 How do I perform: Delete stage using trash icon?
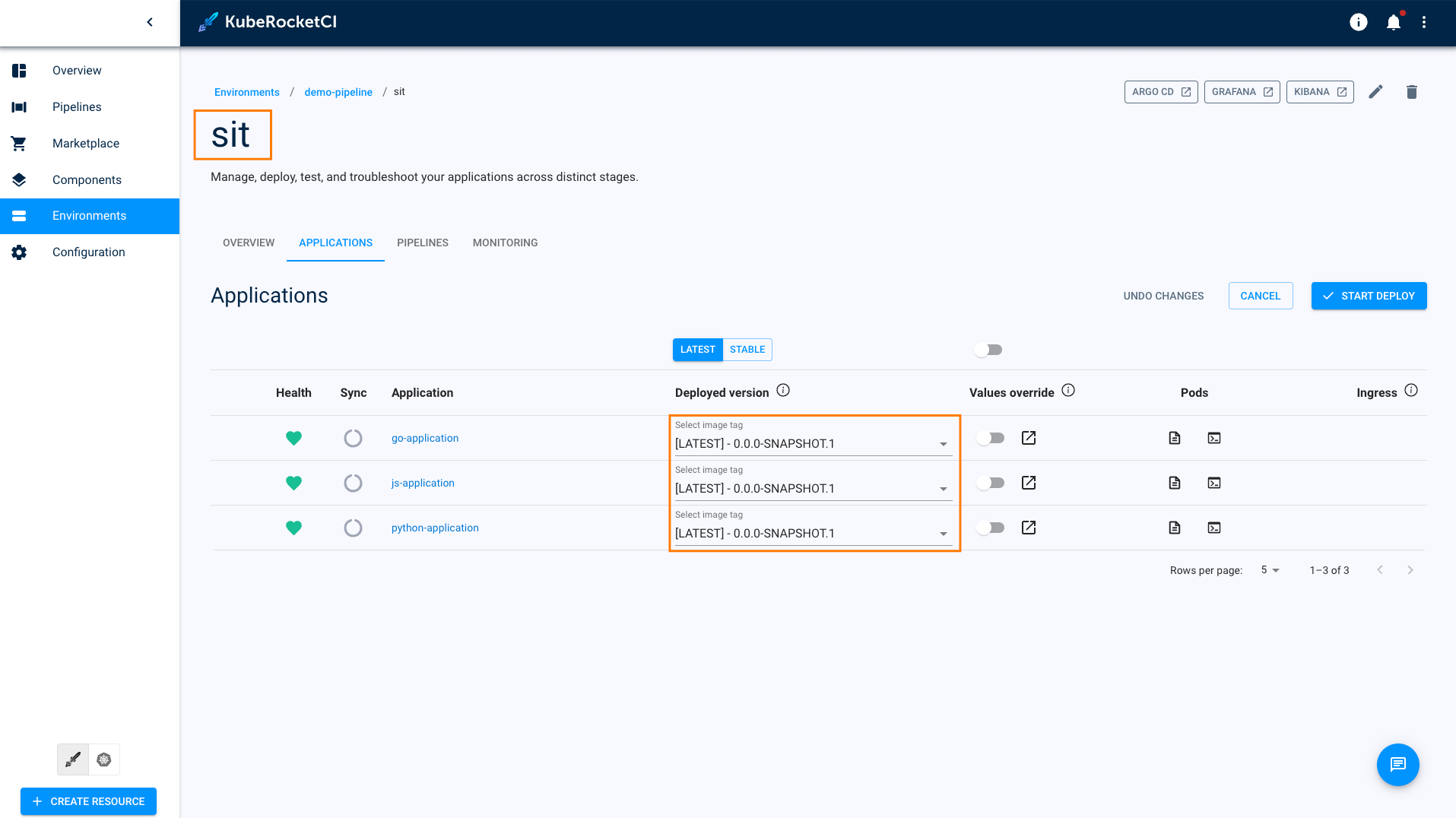click(1411, 92)
